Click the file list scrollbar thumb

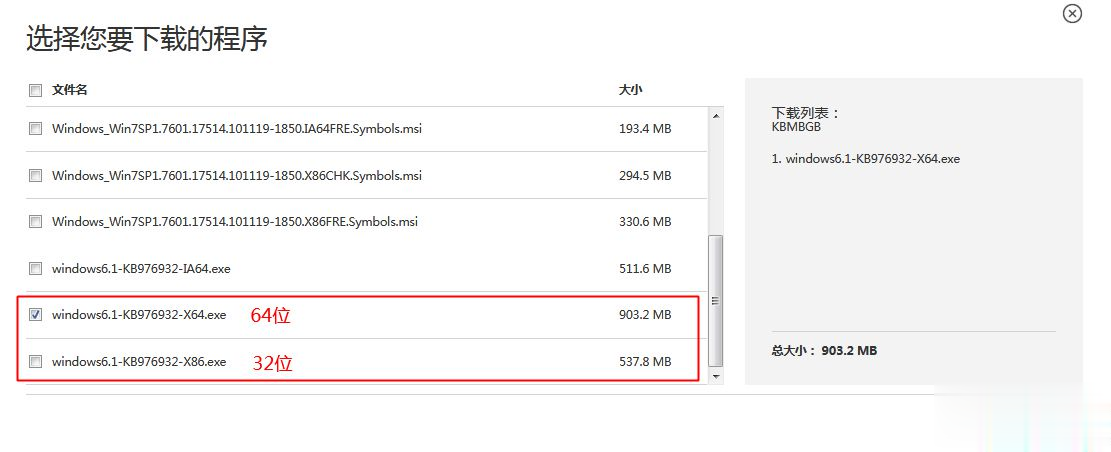pos(716,302)
